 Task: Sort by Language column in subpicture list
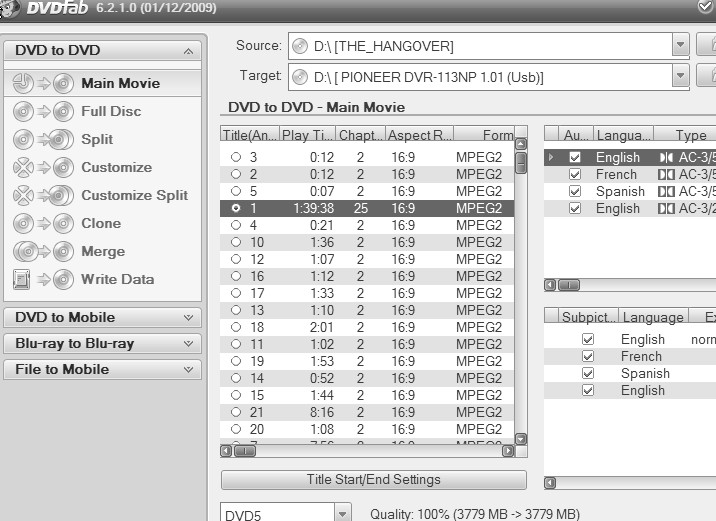click(x=653, y=317)
